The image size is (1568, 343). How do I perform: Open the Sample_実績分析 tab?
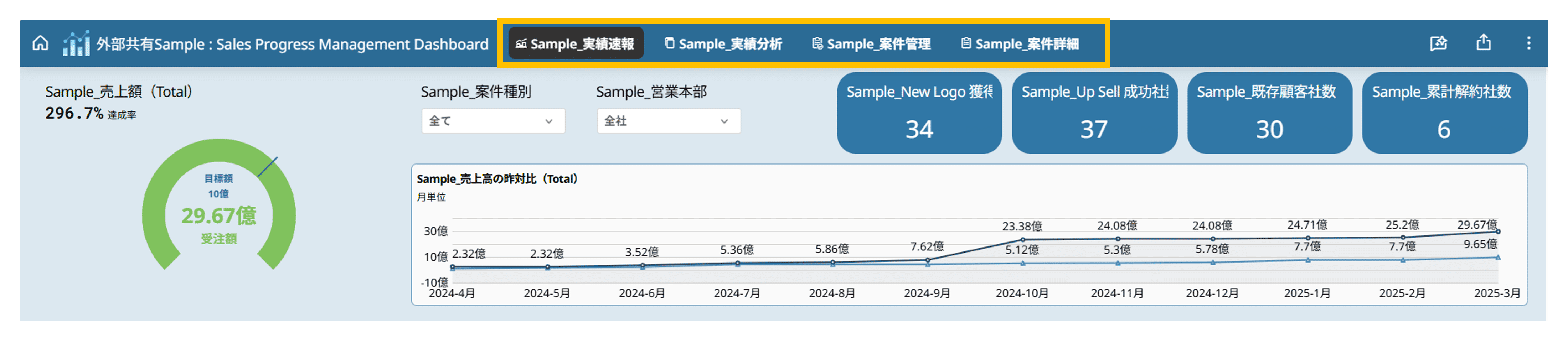(x=723, y=44)
